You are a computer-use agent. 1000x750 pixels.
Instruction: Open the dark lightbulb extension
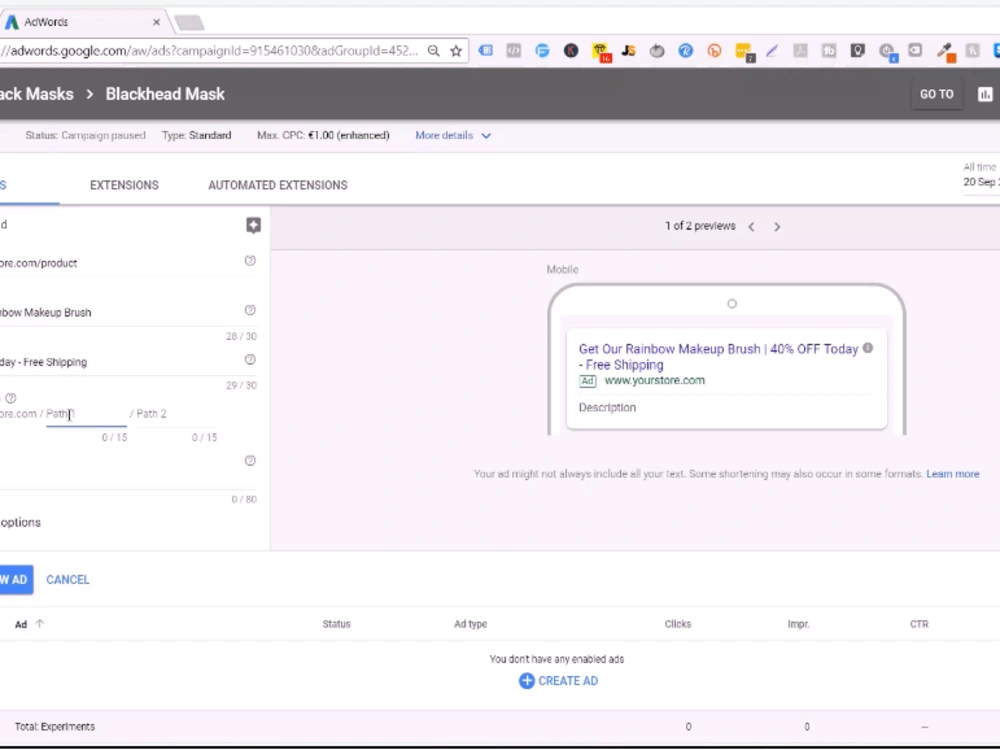click(858, 50)
